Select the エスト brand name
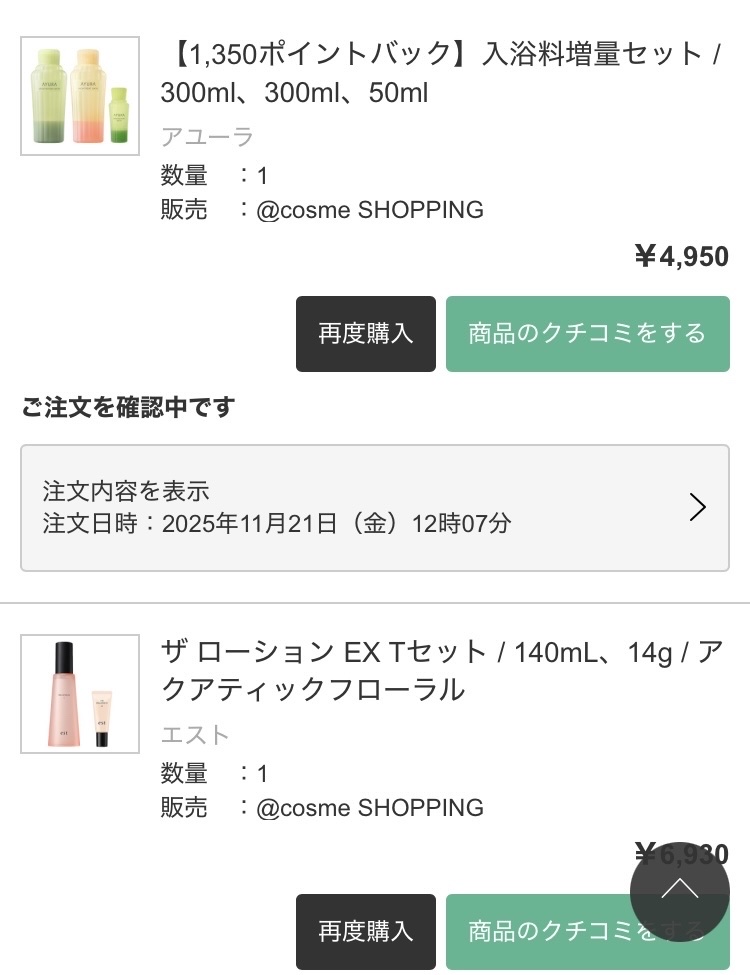 coord(196,735)
